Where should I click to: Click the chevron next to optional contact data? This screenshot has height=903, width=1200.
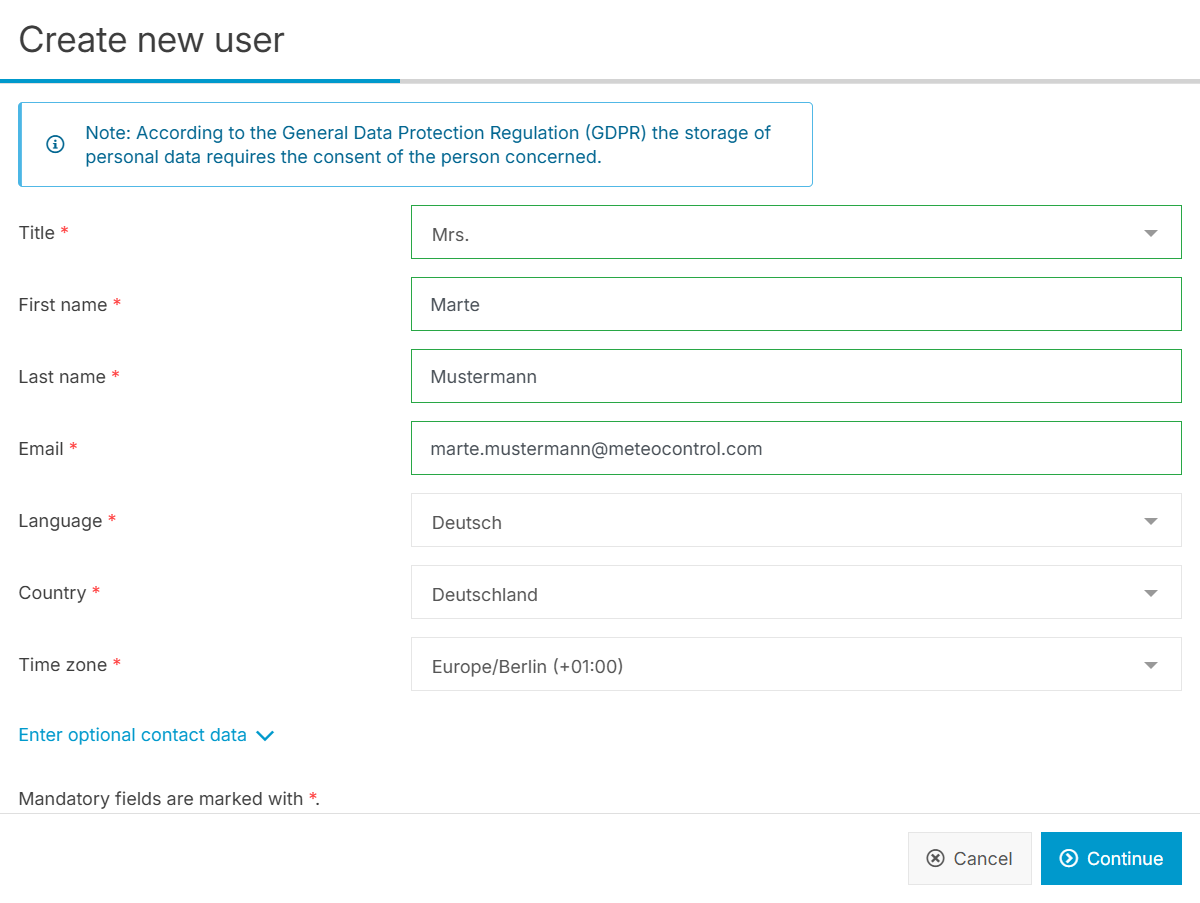point(265,735)
